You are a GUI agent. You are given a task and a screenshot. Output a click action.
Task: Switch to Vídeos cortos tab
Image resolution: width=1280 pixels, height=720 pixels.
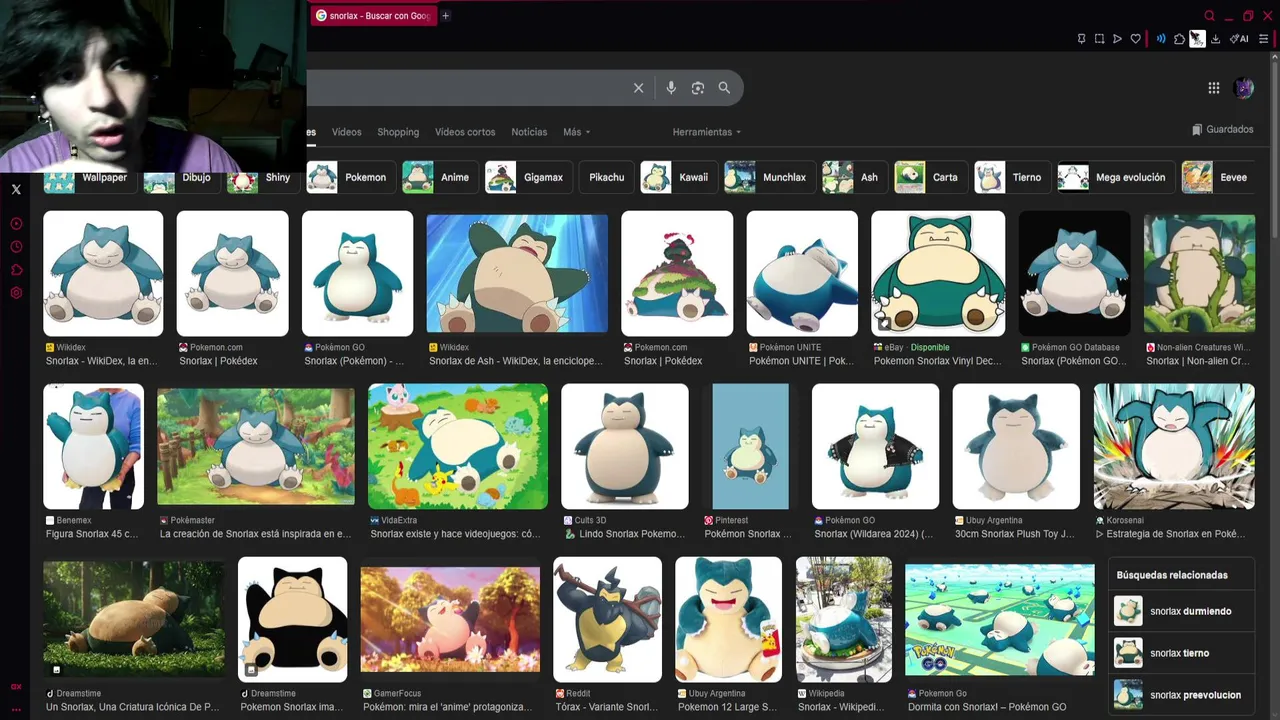click(x=465, y=132)
